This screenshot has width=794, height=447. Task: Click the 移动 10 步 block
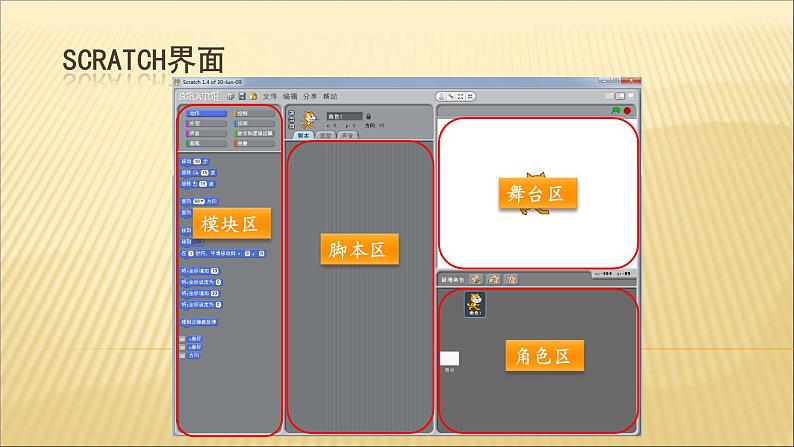click(x=195, y=161)
